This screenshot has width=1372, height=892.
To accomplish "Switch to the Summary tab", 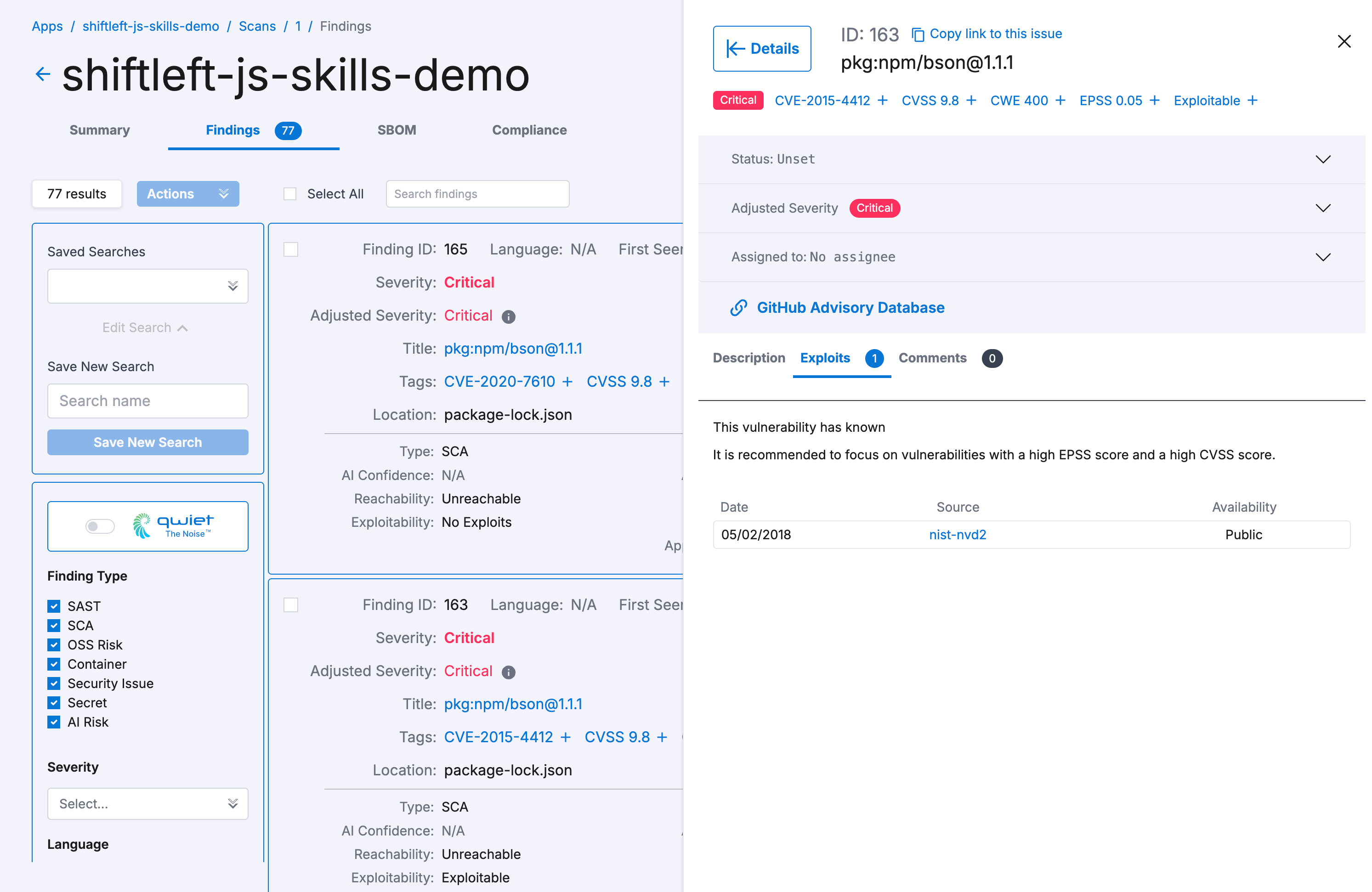I will (x=100, y=130).
